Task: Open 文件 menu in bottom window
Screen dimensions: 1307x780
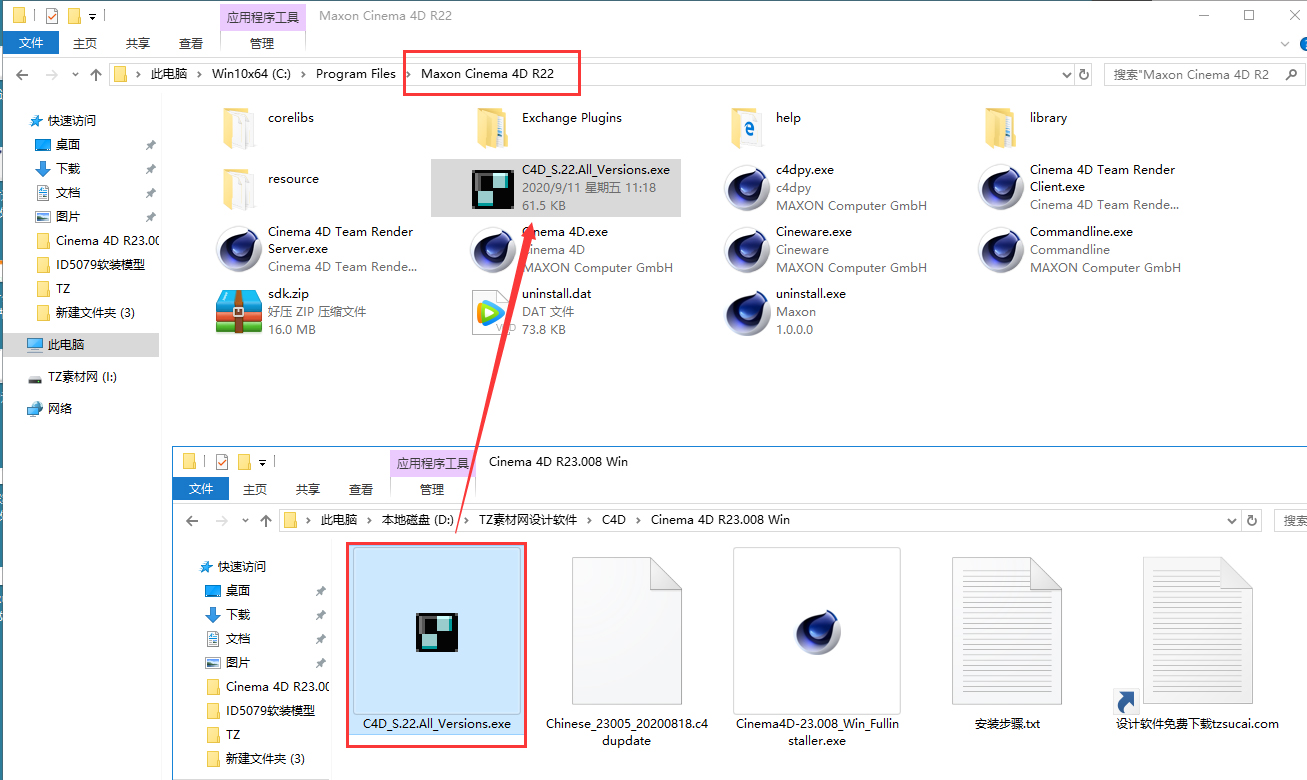Action: point(201,489)
